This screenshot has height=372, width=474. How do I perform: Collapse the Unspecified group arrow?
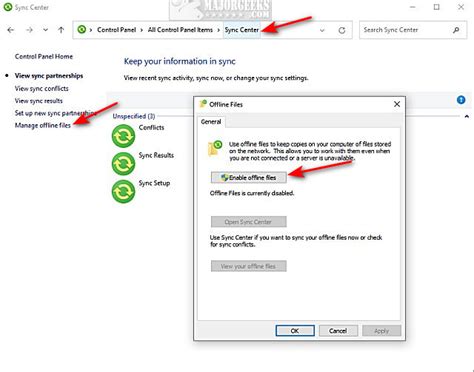(466, 116)
